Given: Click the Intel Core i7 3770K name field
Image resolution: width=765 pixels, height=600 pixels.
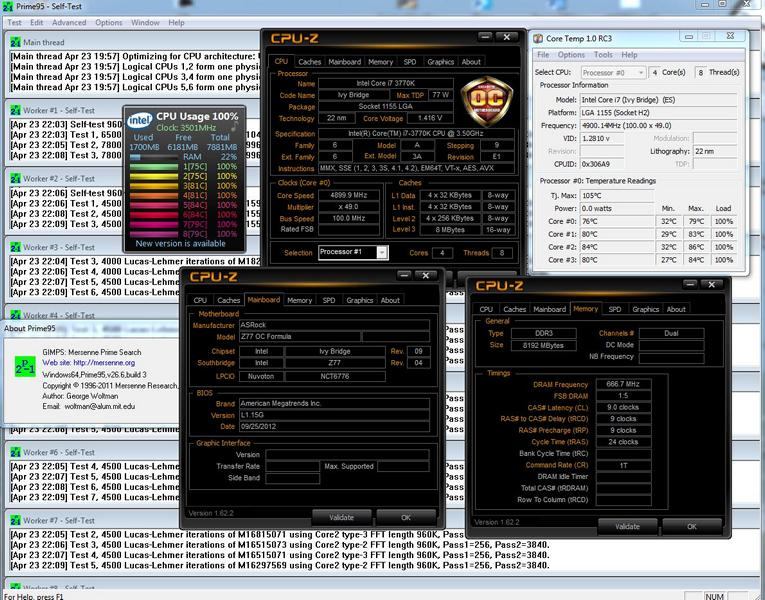Looking at the screenshot, I should point(385,83).
